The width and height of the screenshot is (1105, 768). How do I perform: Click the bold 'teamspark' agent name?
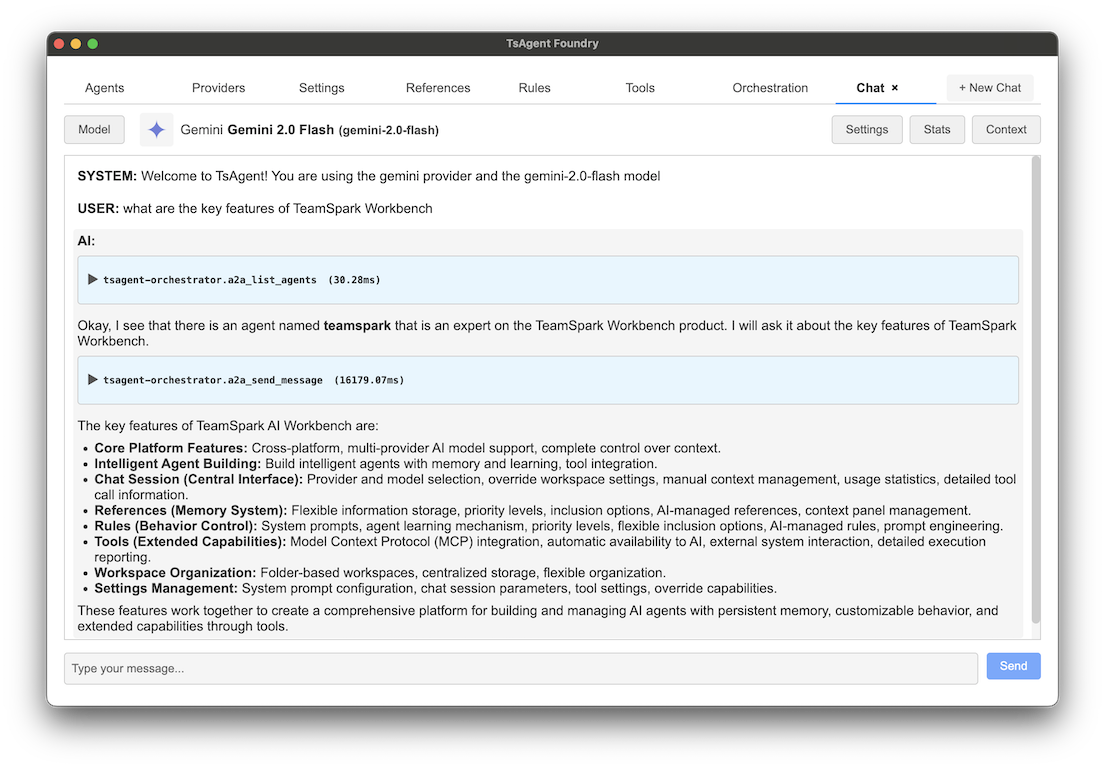[x=357, y=326]
